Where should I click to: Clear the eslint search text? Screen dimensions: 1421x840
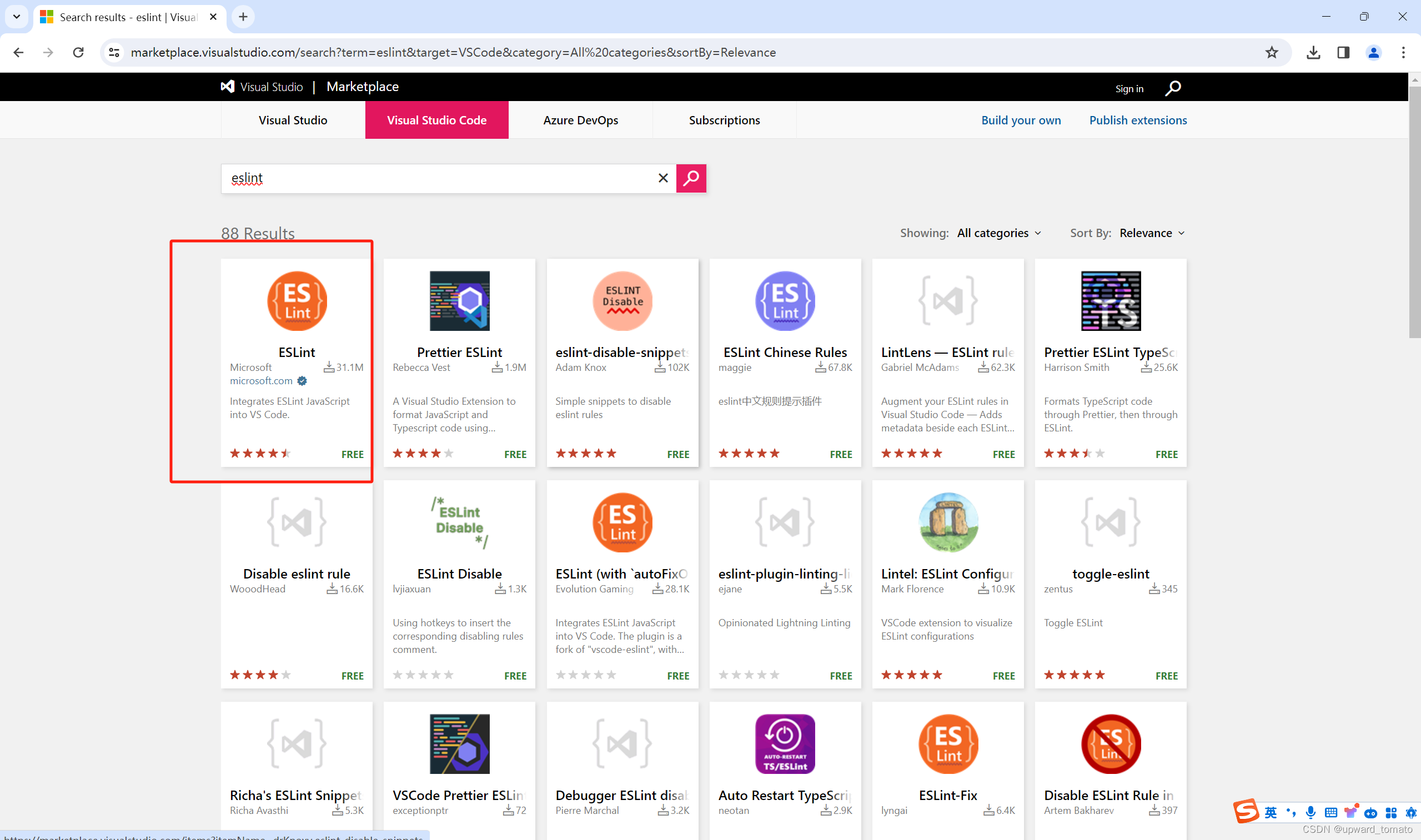pyautogui.click(x=663, y=178)
